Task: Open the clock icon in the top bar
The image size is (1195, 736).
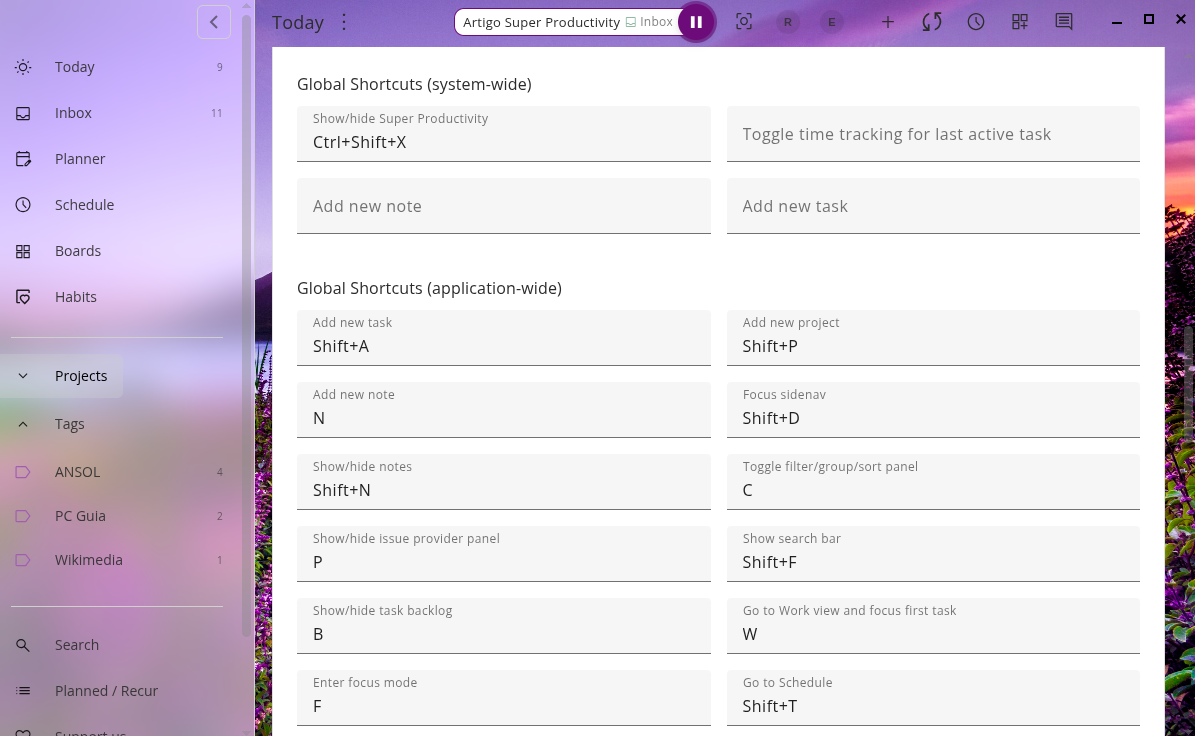Action: pos(976,22)
